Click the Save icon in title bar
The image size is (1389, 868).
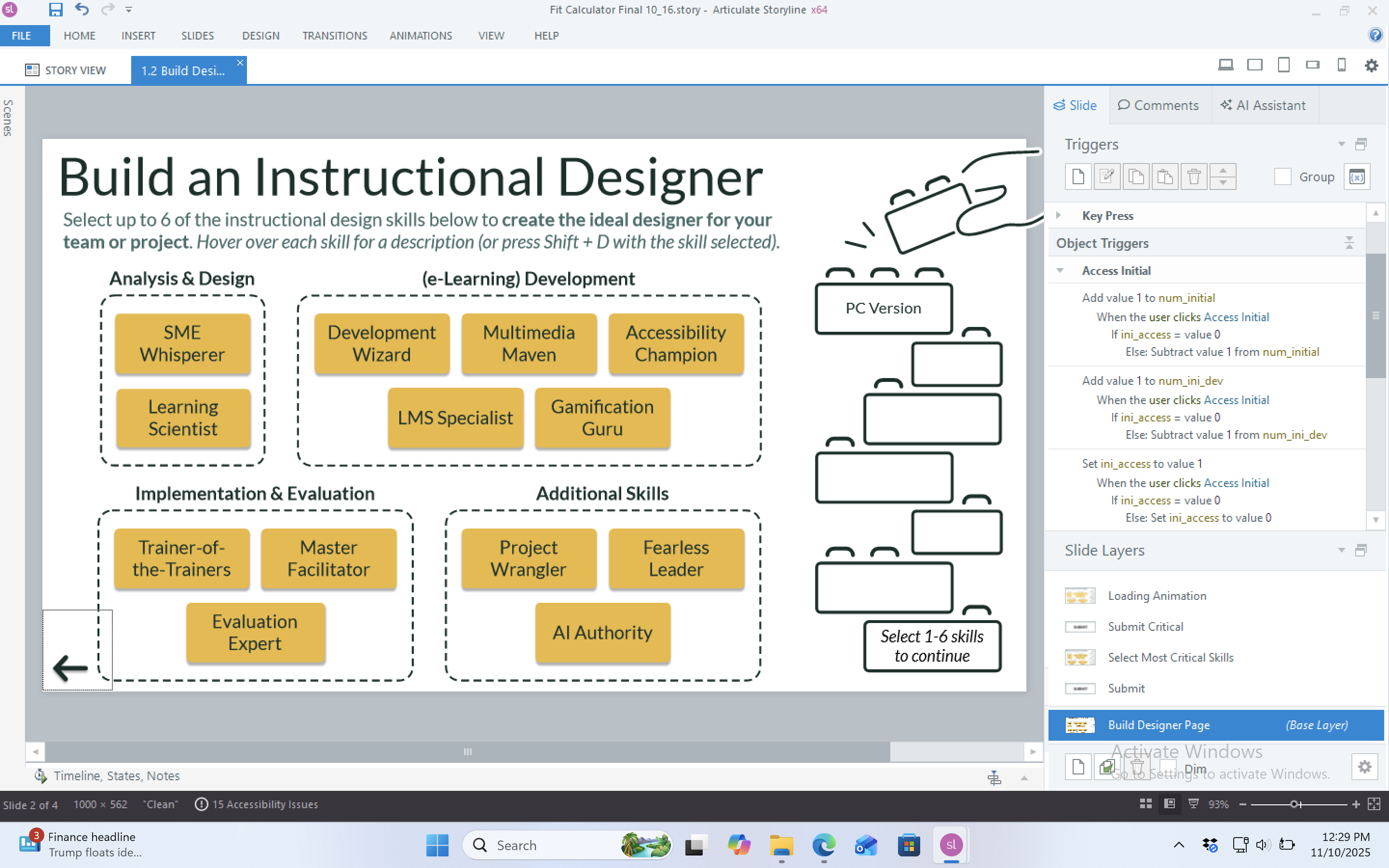(55, 10)
